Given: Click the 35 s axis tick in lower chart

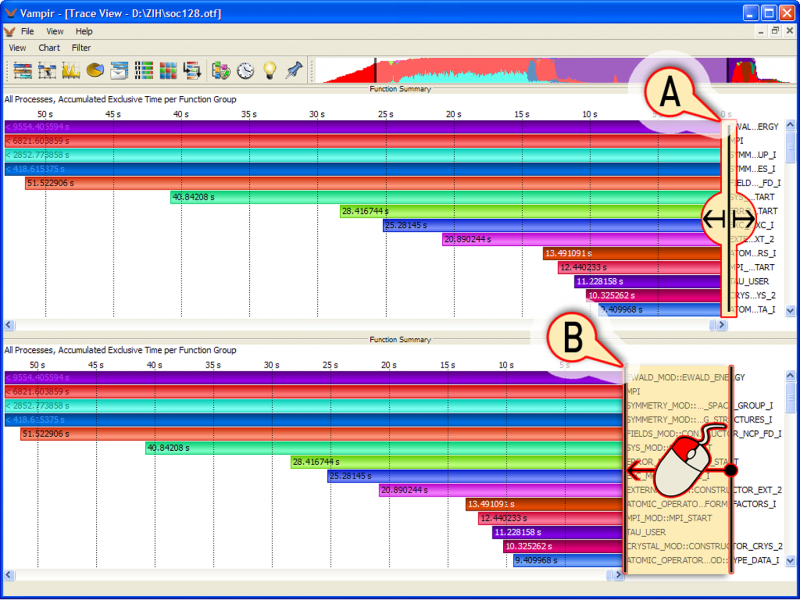Looking at the screenshot, I should tap(213, 365).
